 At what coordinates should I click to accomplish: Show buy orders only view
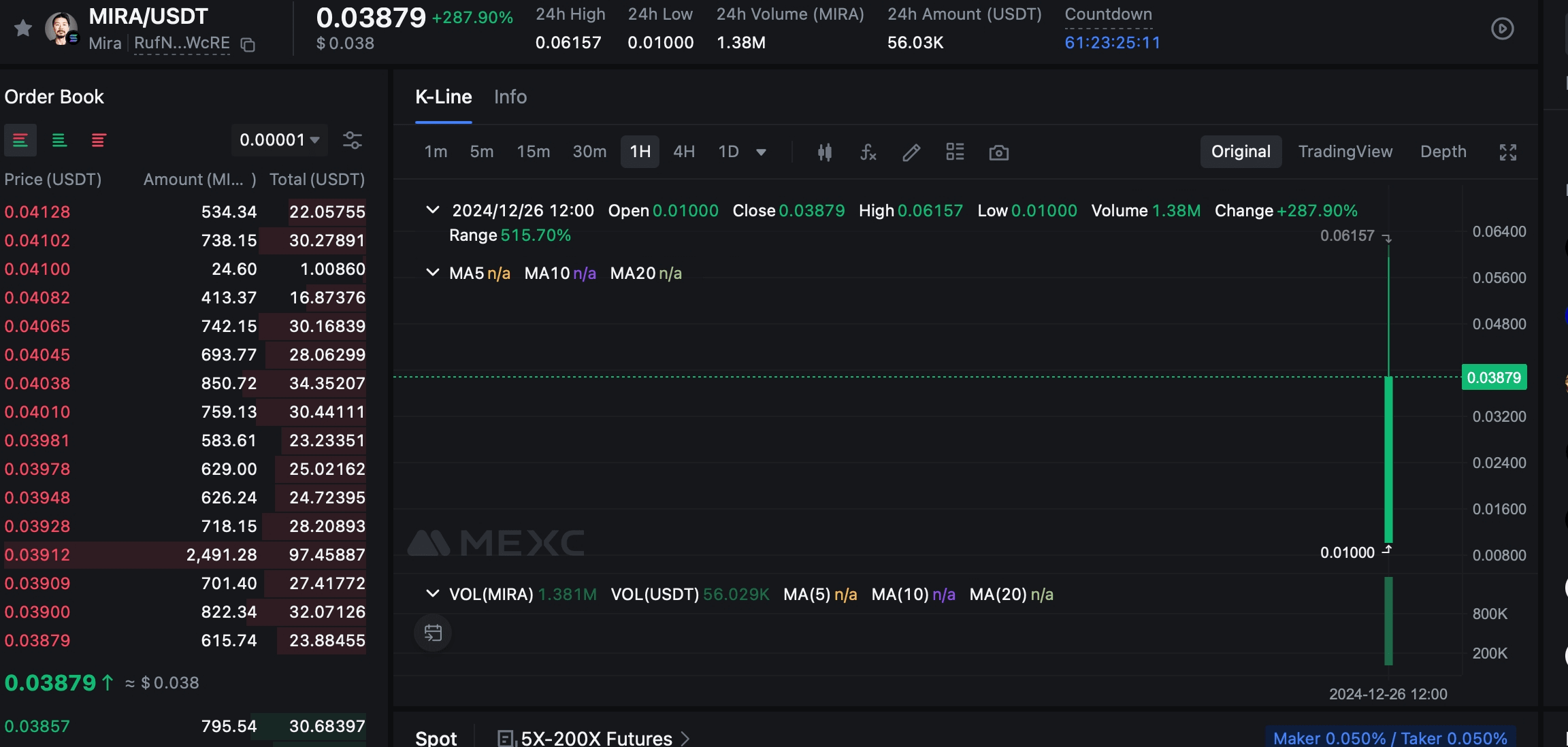click(x=59, y=140)
